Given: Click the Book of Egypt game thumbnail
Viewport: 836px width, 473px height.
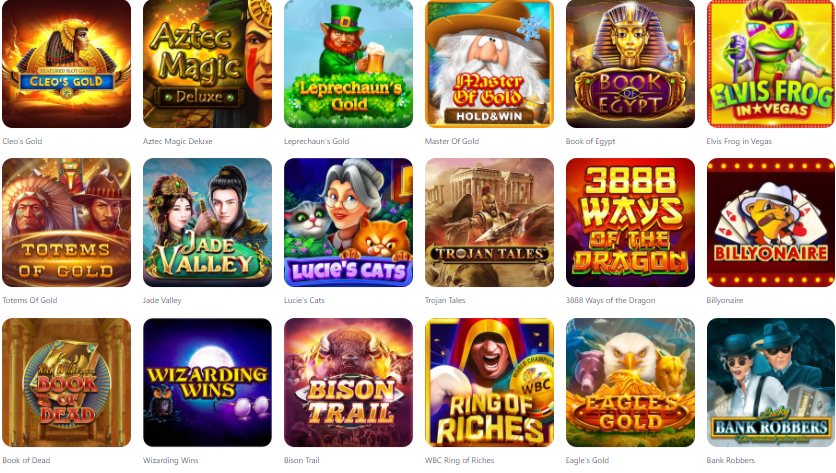Looking at the screenshot, I should tap(630, 63).
